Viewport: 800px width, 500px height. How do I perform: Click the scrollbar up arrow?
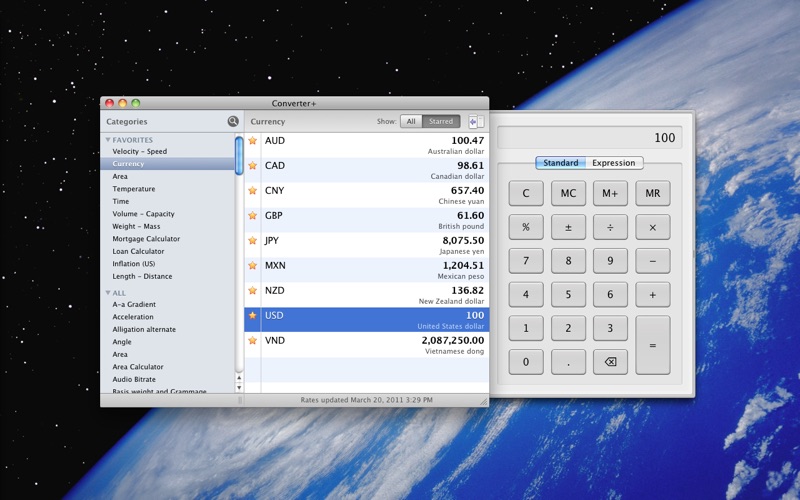pyautogui.click(x=239, y=378)
